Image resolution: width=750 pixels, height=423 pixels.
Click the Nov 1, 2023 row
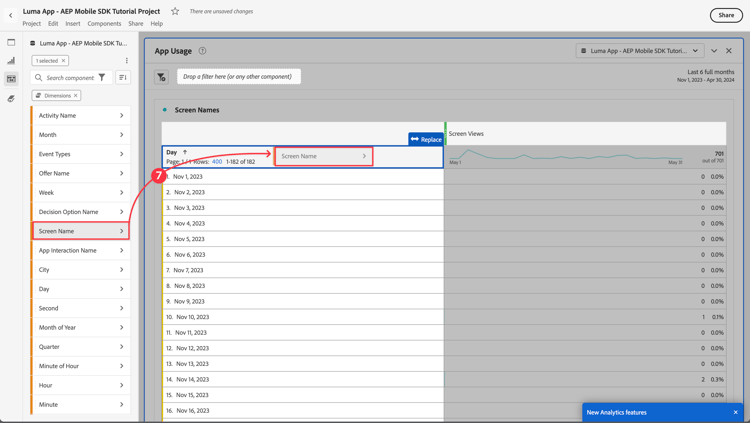(303, 177)
